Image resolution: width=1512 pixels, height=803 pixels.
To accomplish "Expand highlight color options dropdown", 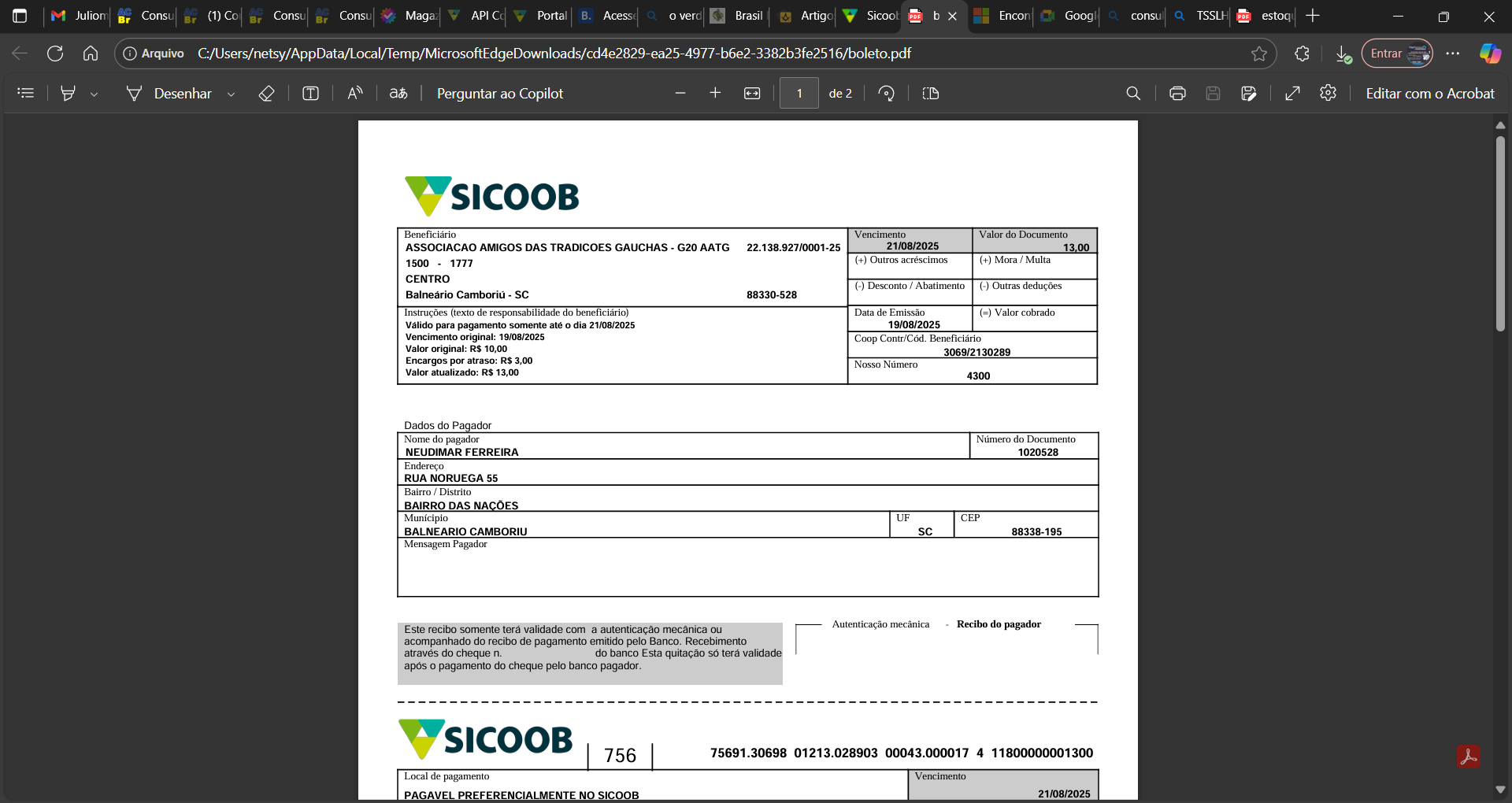I will [94, 94].
